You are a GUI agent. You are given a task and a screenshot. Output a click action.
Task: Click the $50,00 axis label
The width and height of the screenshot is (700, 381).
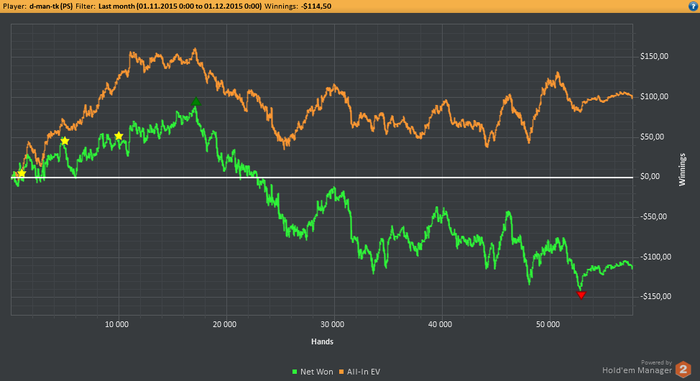[x=652, y=137]
